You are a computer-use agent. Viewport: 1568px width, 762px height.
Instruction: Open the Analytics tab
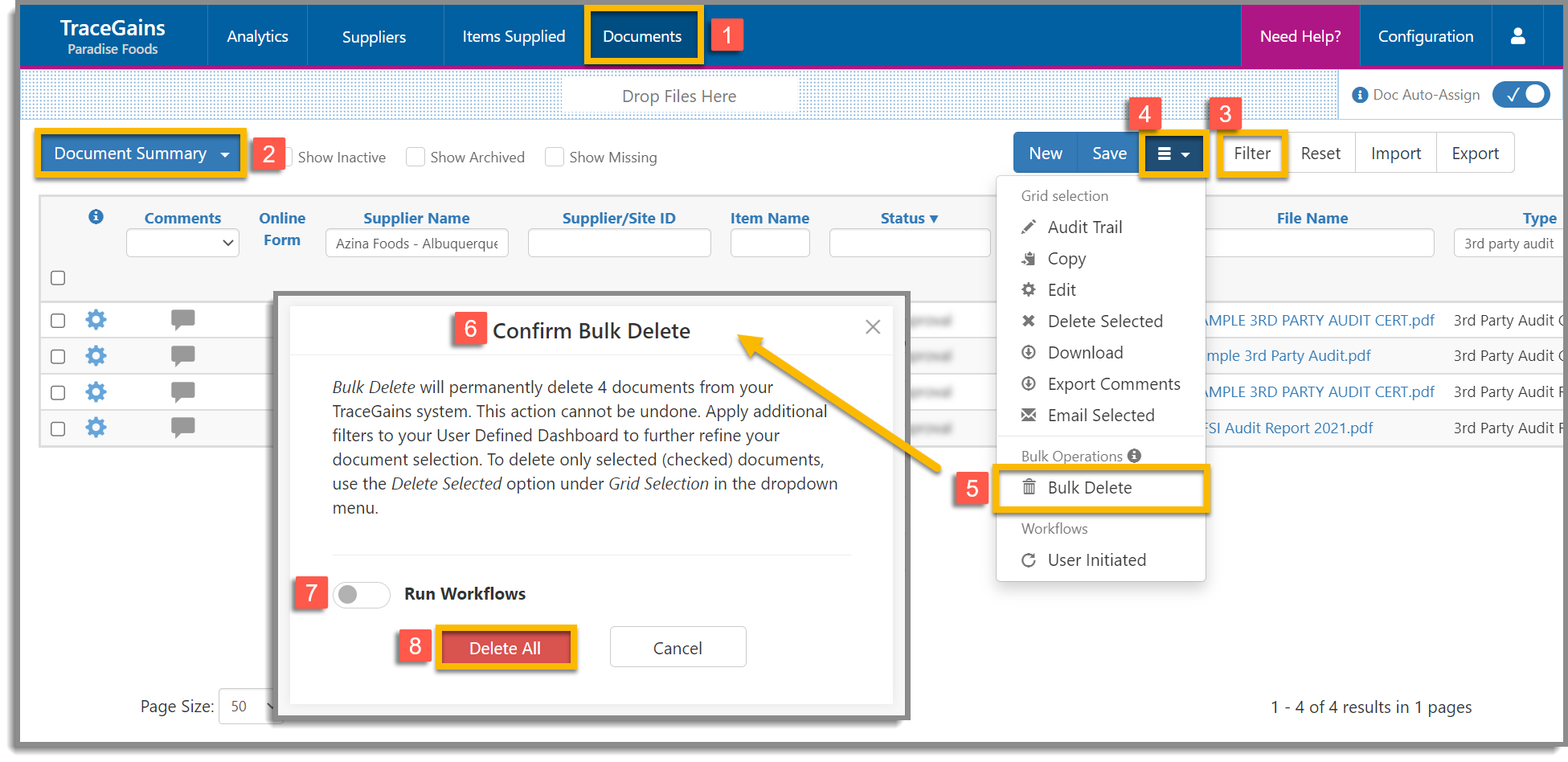point(257,36)
